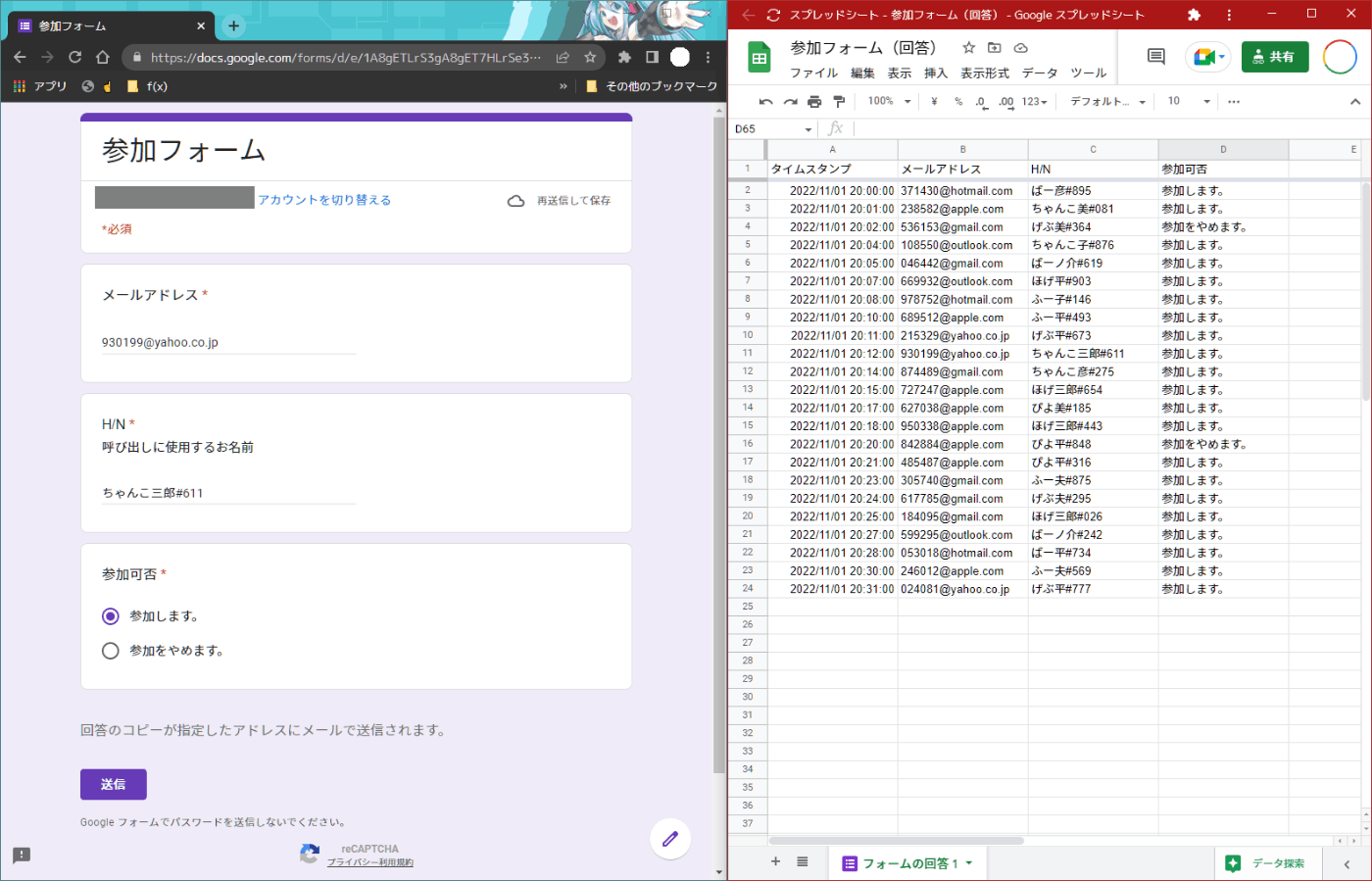
Task: Click the browser back arrow
Action: (20, 57)
